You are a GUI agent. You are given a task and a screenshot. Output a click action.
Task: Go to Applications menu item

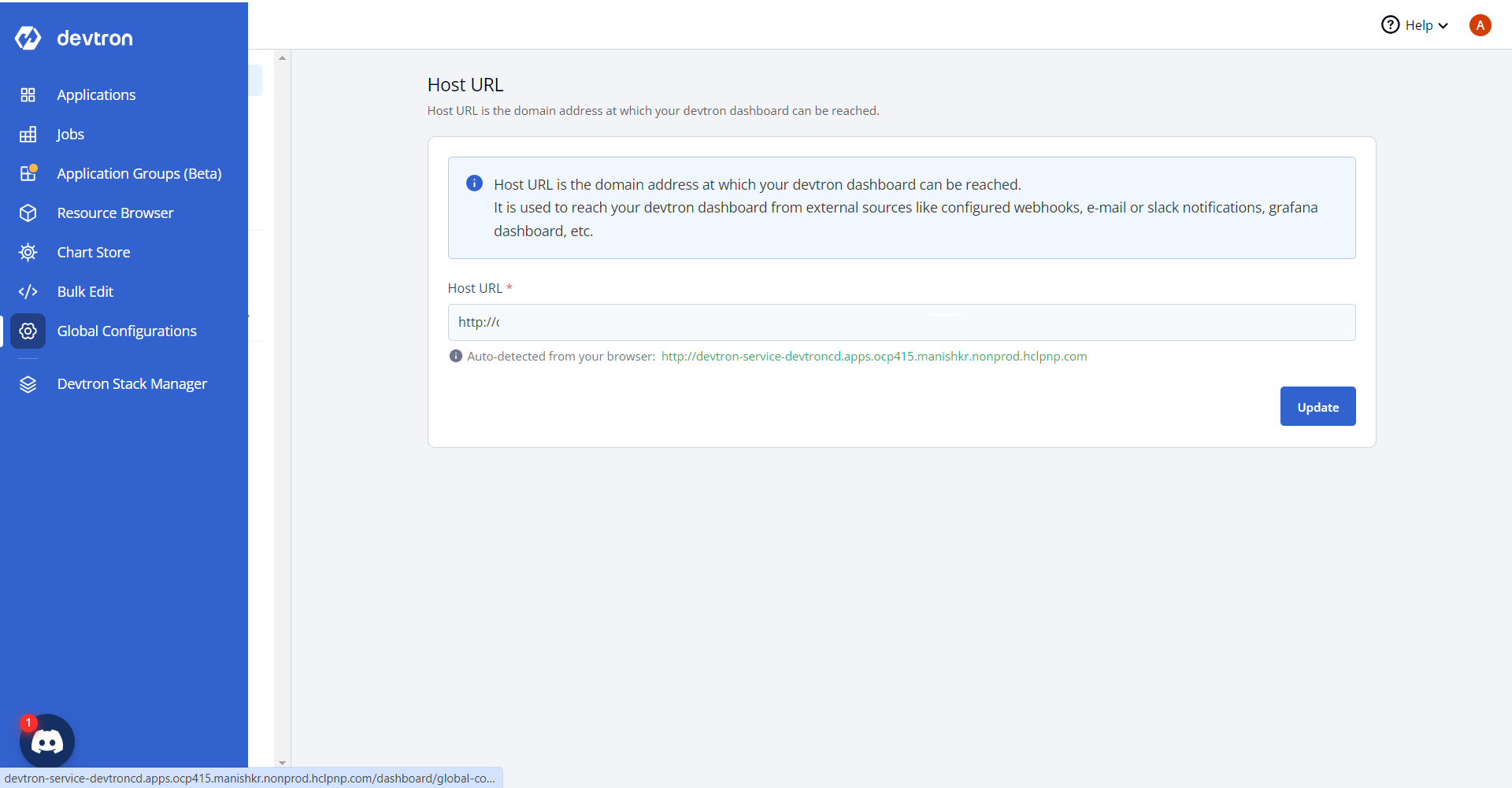click(x=96, y=95)
